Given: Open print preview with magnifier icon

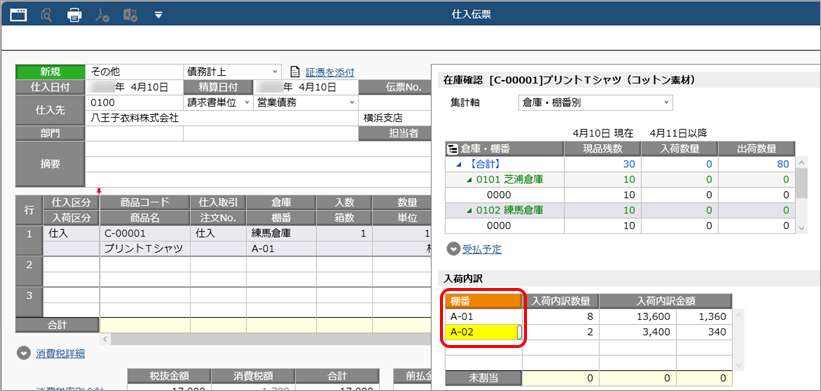Looking at the screenshot, I should (x=47, y=15).
